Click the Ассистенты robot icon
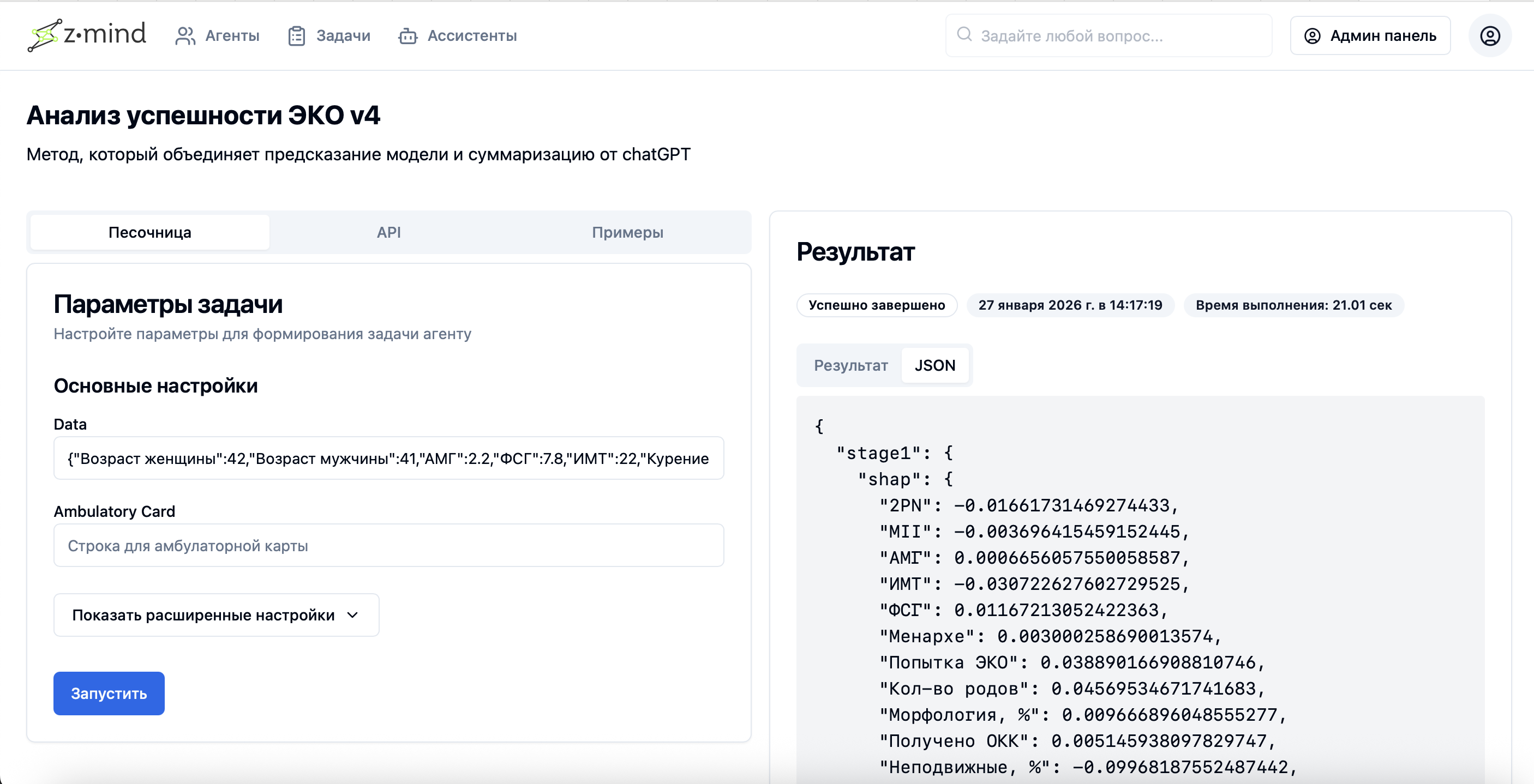 pyautogui.click(x=408, y=36)
